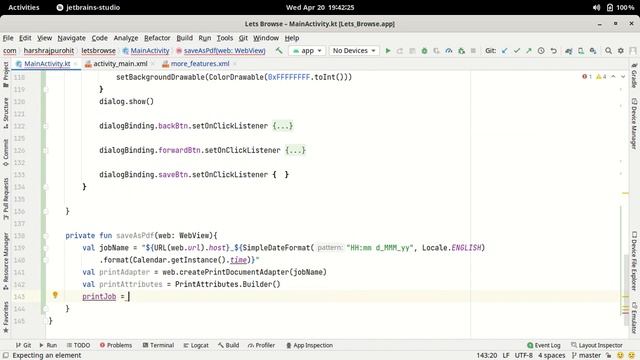640x360 pixels.
Task: Open the Build menu
Action: tap(184, 38)
